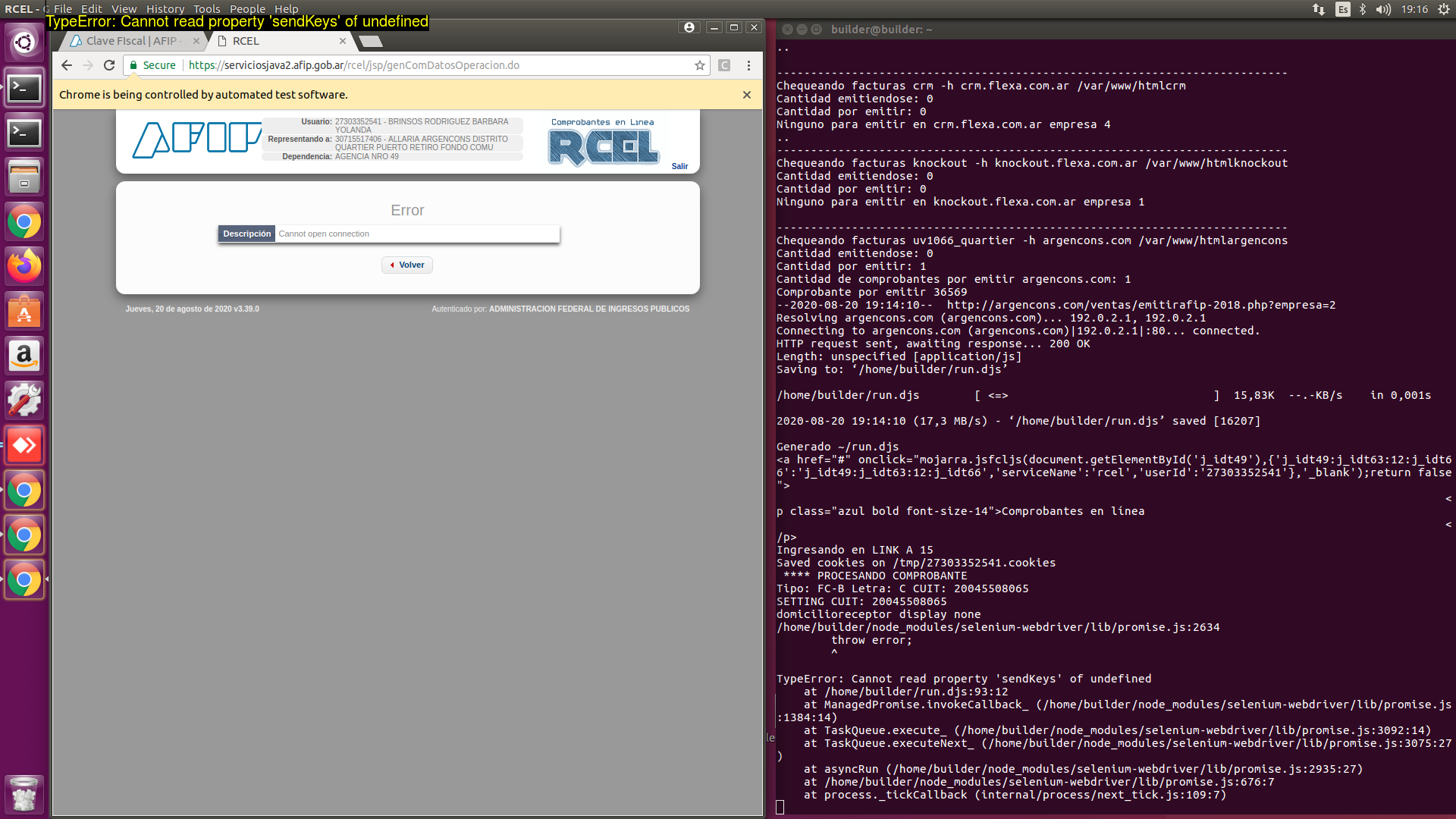Viewport: 1456px width, 819px height.
Task: Click 'Comprobante por emitir 36569' terminal line
Action: point(872,292)
